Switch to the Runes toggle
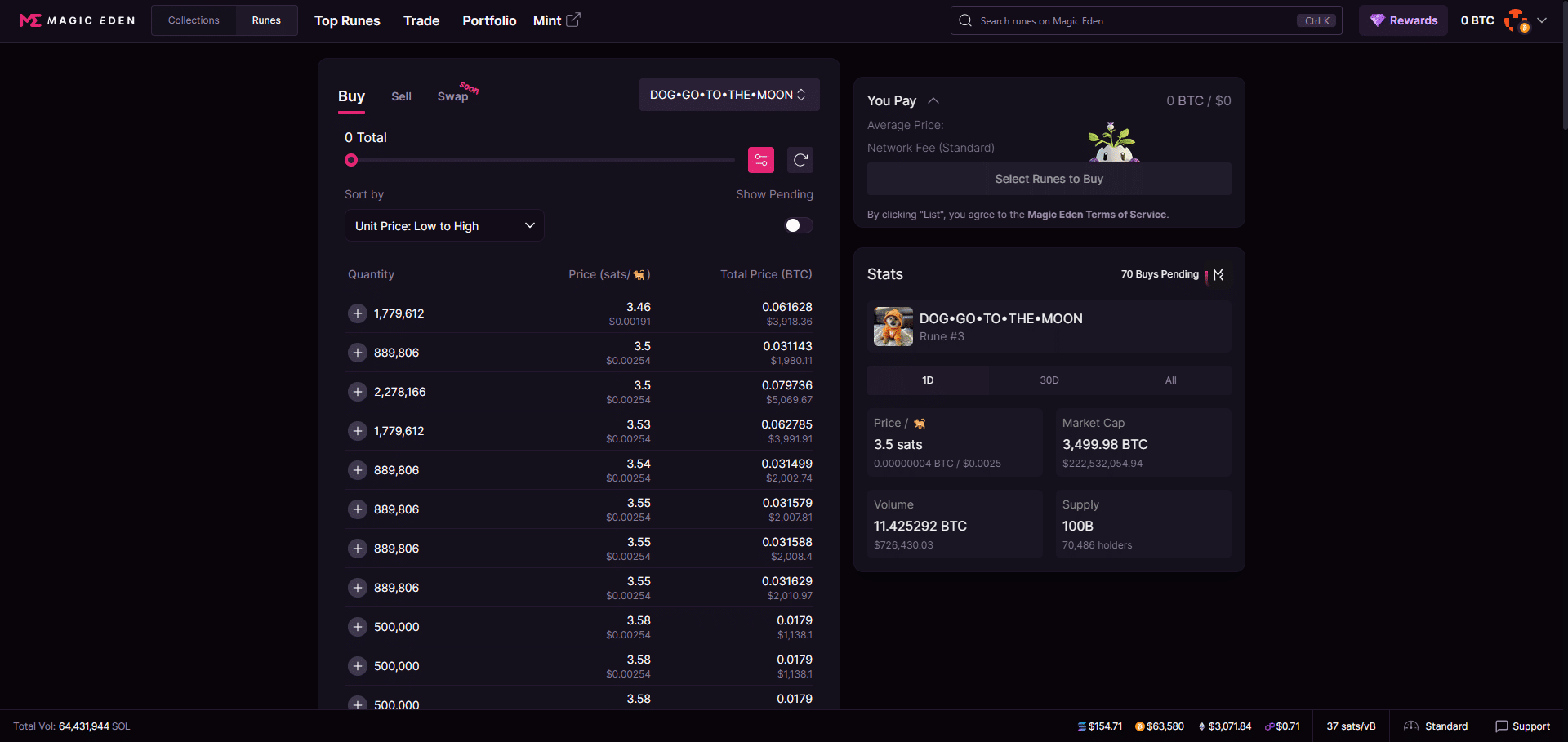1568x742 pixels. [266, 20]
